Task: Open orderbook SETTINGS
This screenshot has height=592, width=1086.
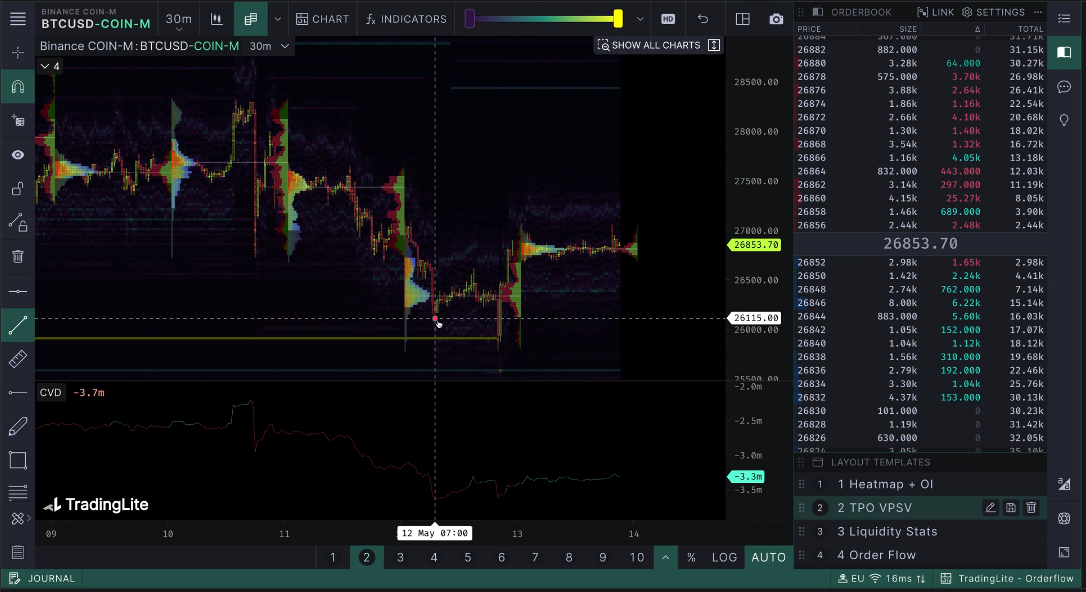Action: [x=993, y=12]
